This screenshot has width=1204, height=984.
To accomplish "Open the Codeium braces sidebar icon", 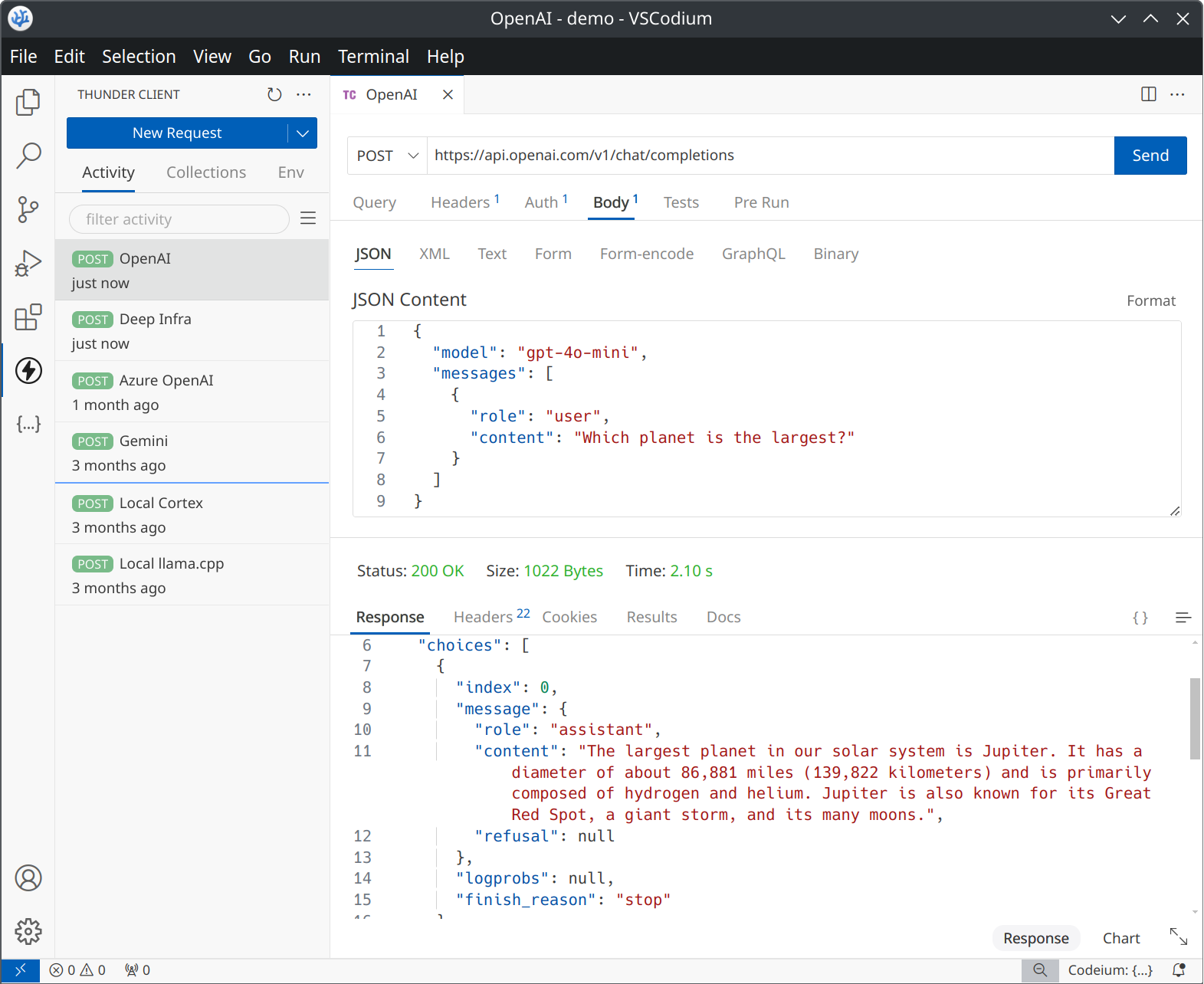I will [28, 424].
